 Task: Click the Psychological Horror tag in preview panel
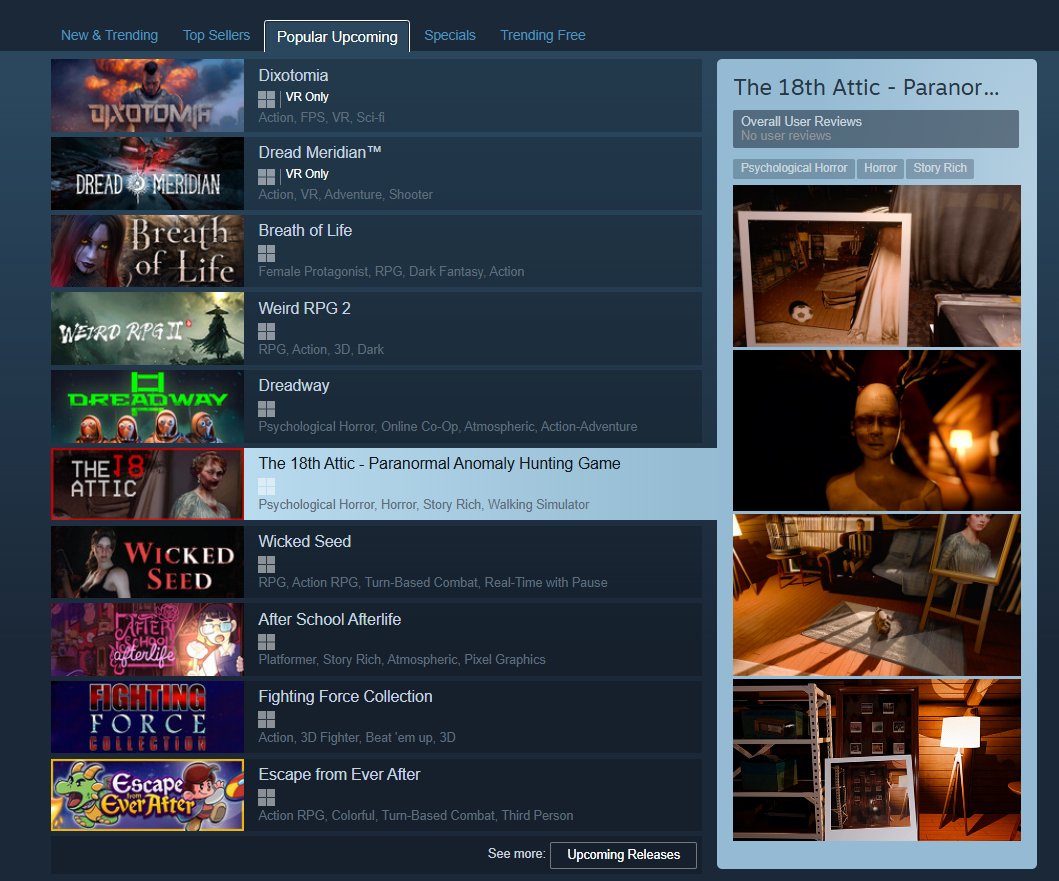click(794, 168)
